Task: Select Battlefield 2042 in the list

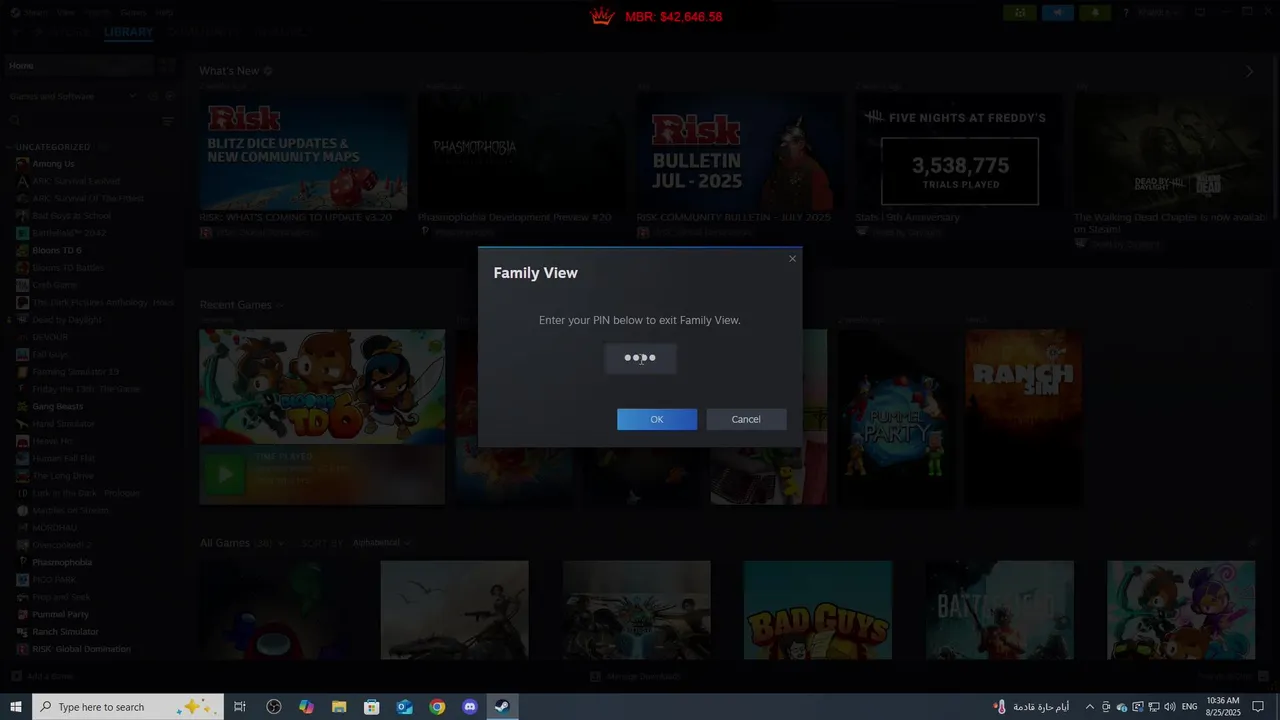Action: (68, 233)
